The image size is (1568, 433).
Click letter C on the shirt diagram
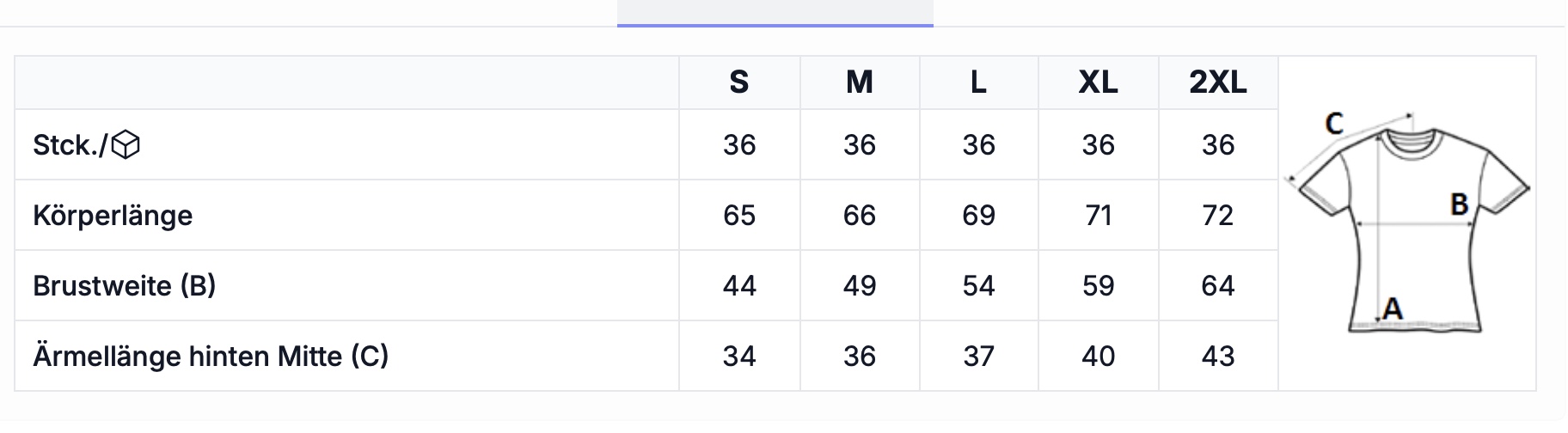tap(1334, 124)
